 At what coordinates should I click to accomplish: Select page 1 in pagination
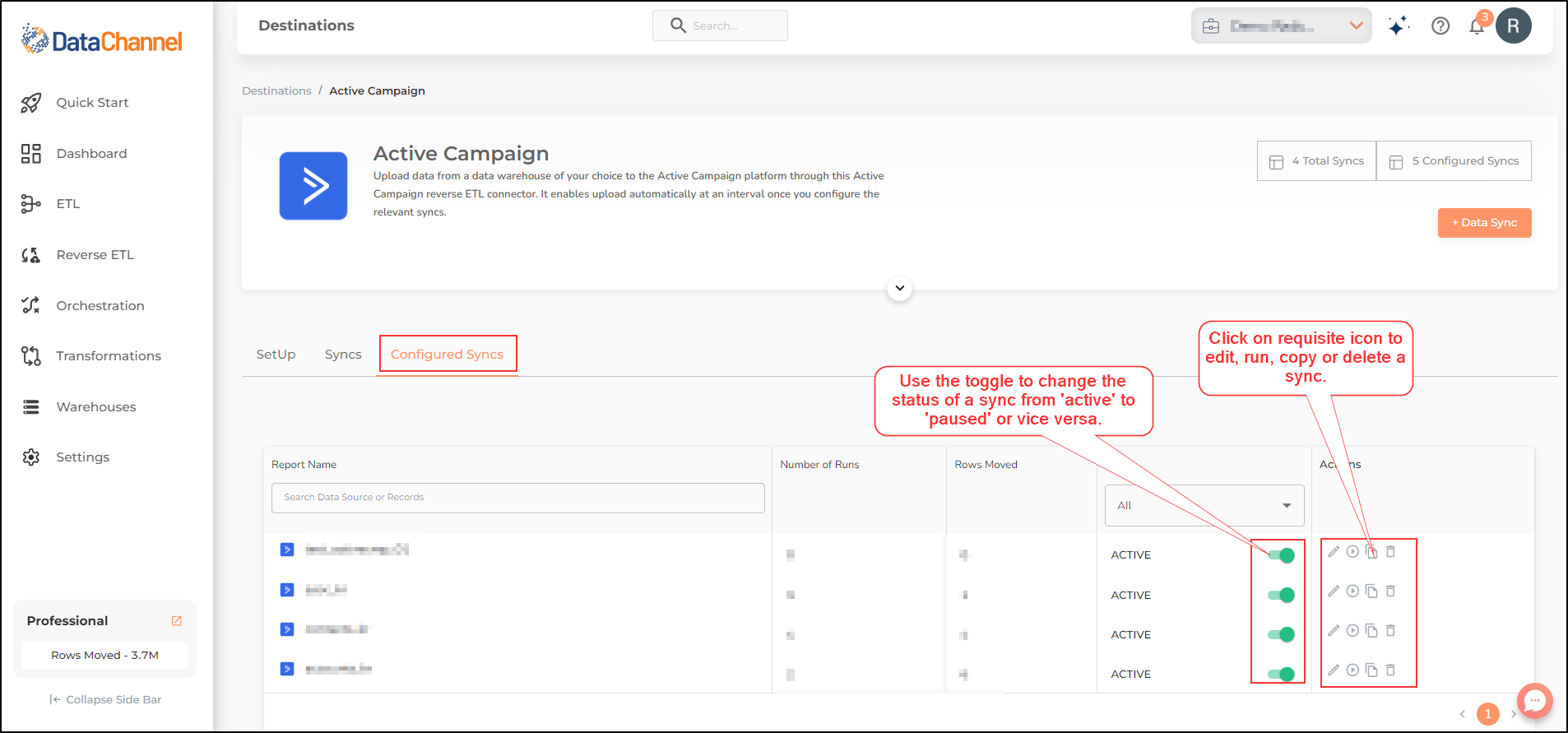[1488, 714]
